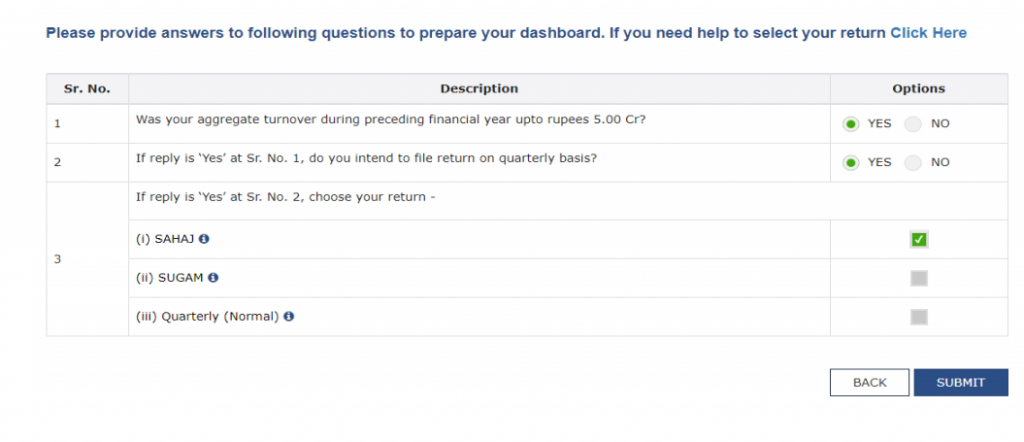Image resolution: width=1024 pixels, height=442 pixels.
Task: Click the (i) SAHAJ label text
Action: click(165, 239)
